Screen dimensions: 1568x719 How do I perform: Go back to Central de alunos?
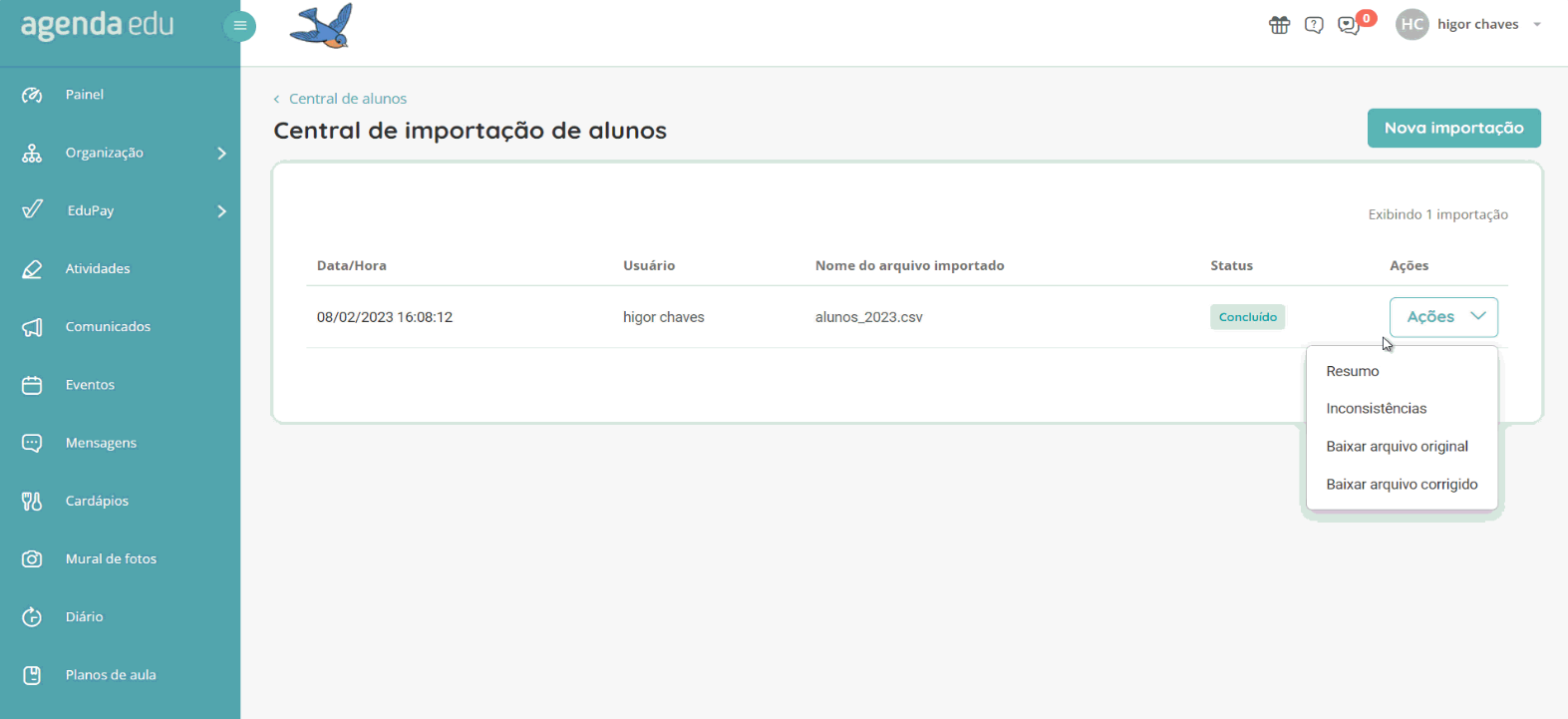(347, 99)
